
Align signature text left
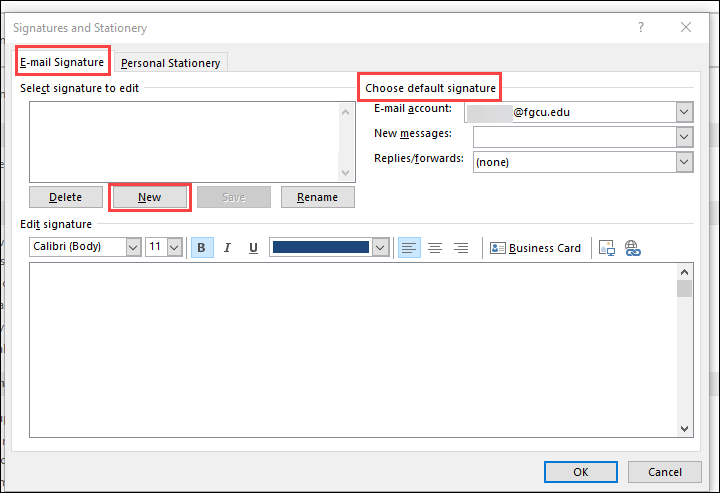pos(409,248)
